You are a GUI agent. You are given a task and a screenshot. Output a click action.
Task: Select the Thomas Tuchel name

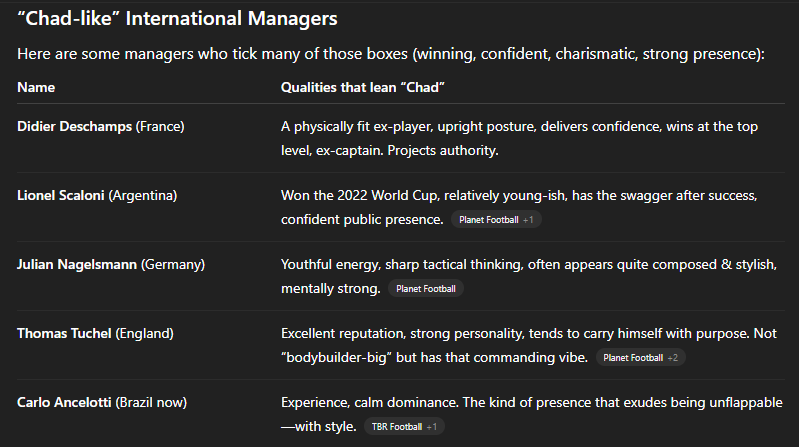coord(64,333)
